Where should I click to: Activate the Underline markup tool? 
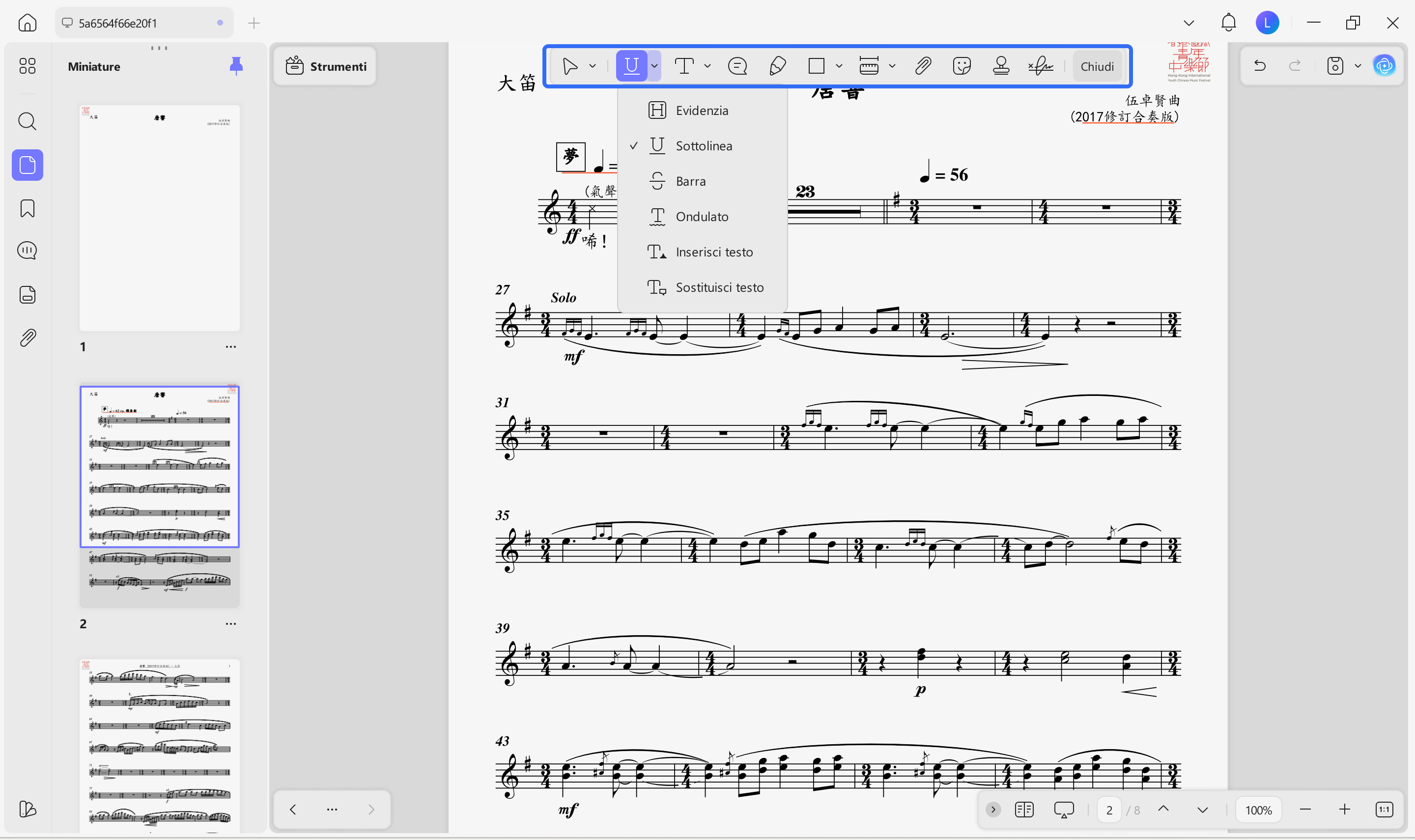(631, 66)
